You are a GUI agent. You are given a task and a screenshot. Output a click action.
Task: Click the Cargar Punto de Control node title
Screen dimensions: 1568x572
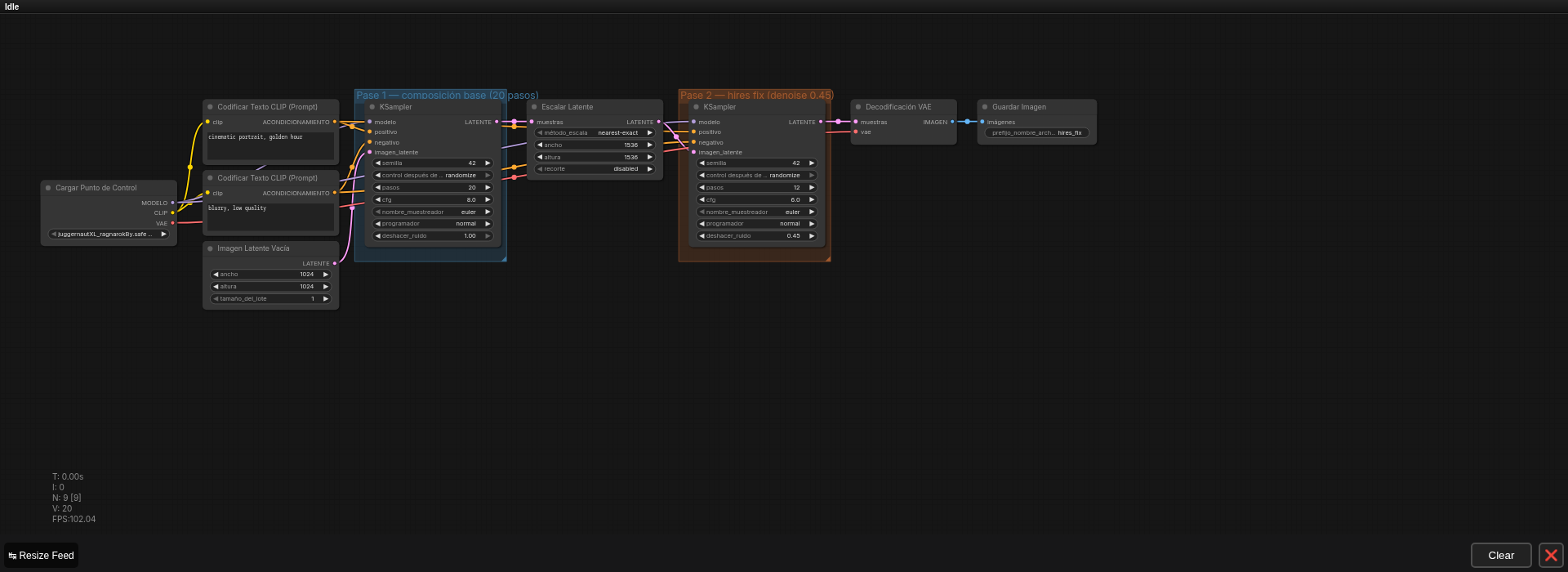coord(96,188)
